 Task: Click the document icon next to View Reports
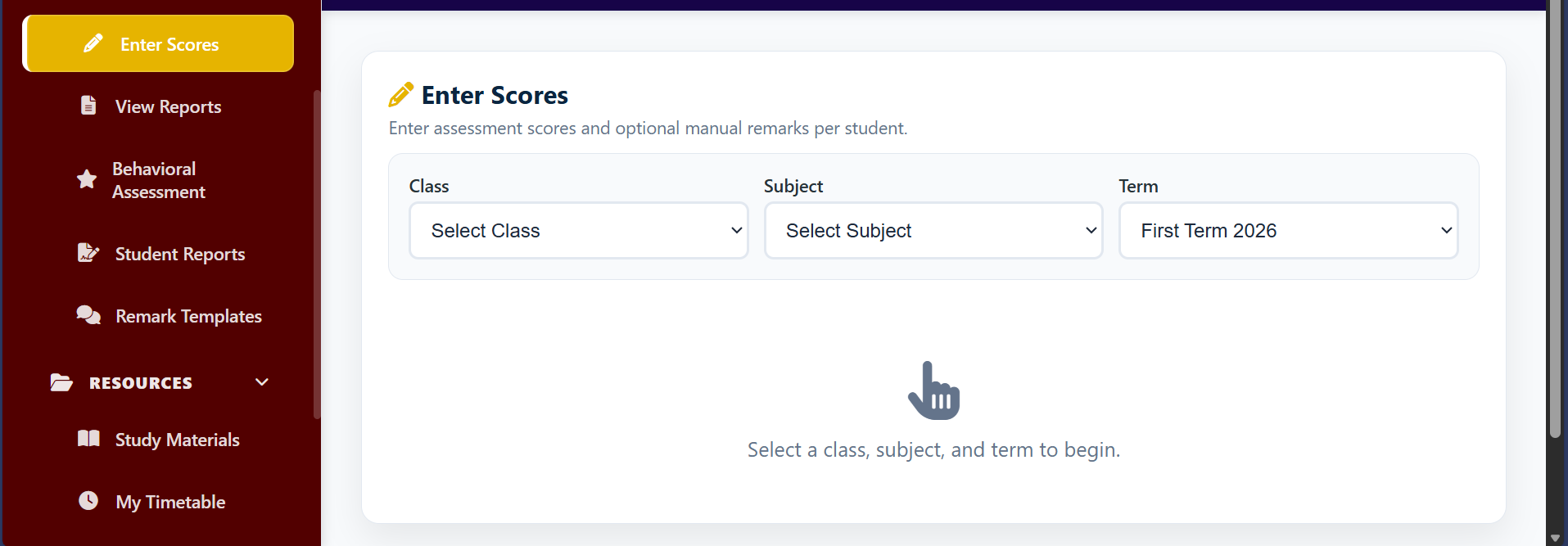[88, 106]
